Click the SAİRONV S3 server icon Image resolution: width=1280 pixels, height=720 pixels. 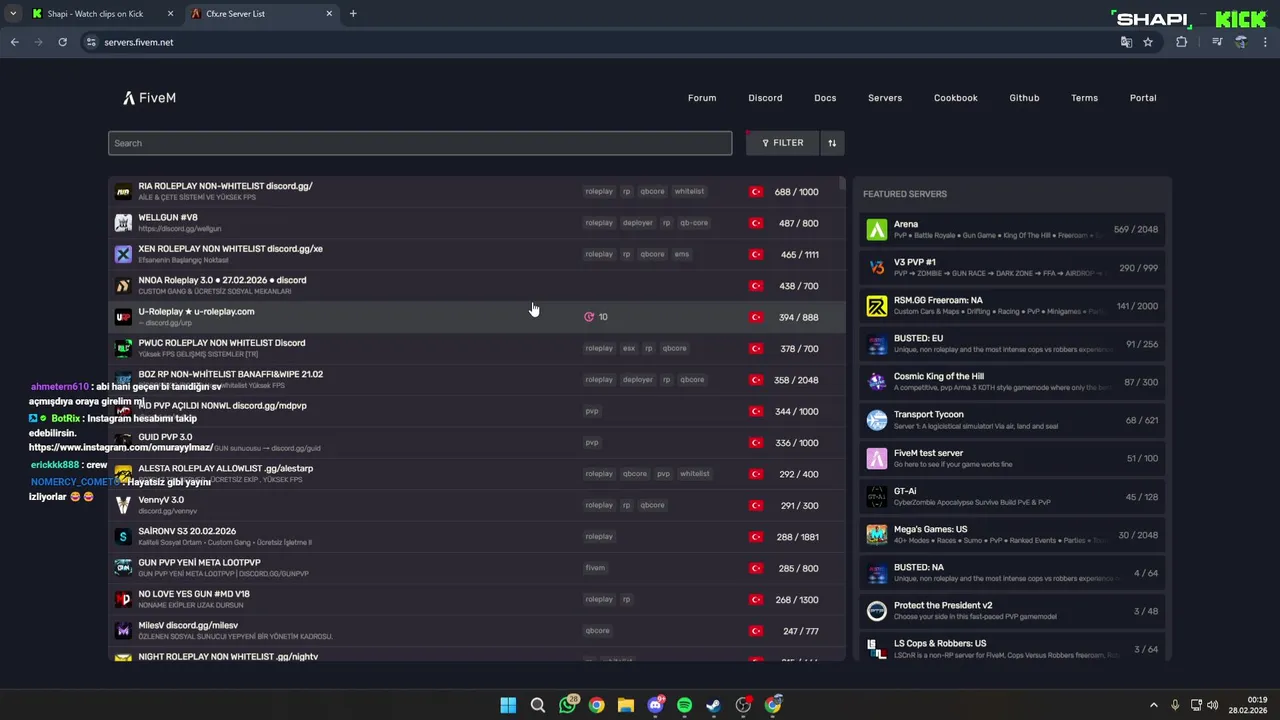(123, 537)
